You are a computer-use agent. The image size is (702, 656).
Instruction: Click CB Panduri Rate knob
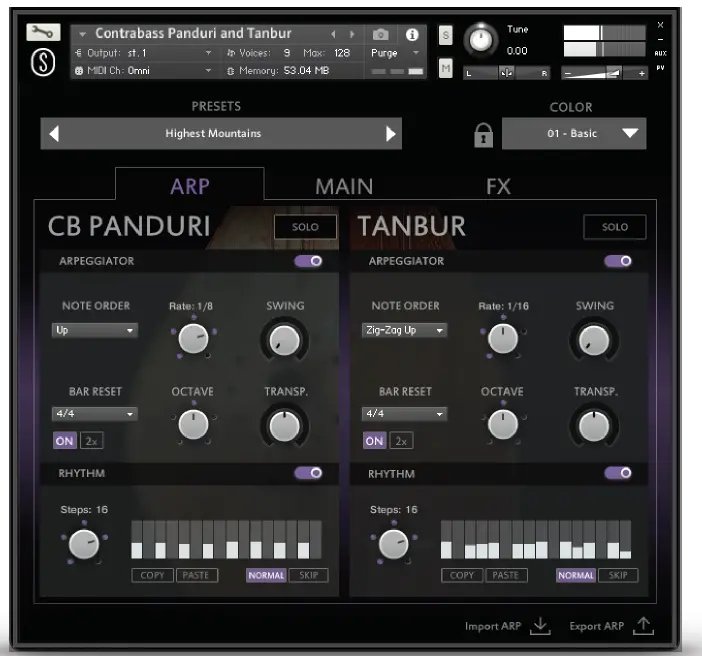point(193,339)
